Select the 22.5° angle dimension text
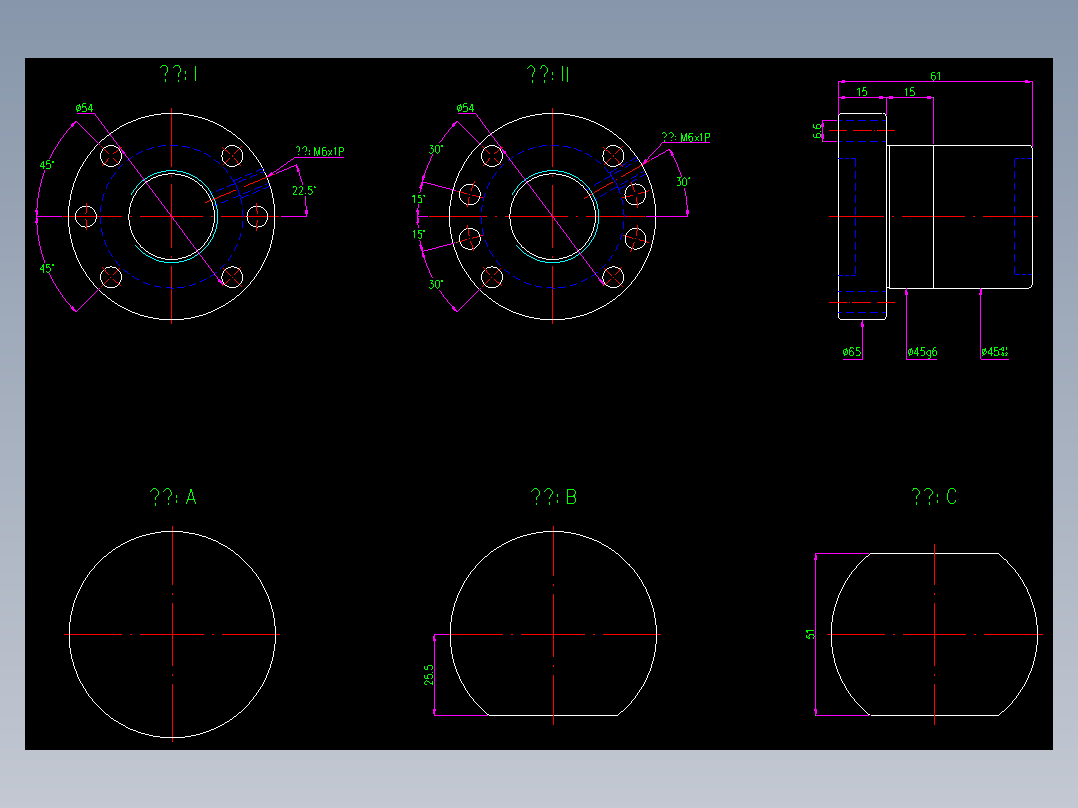This screenshot has width=1078, height=808. click(302, 190)
